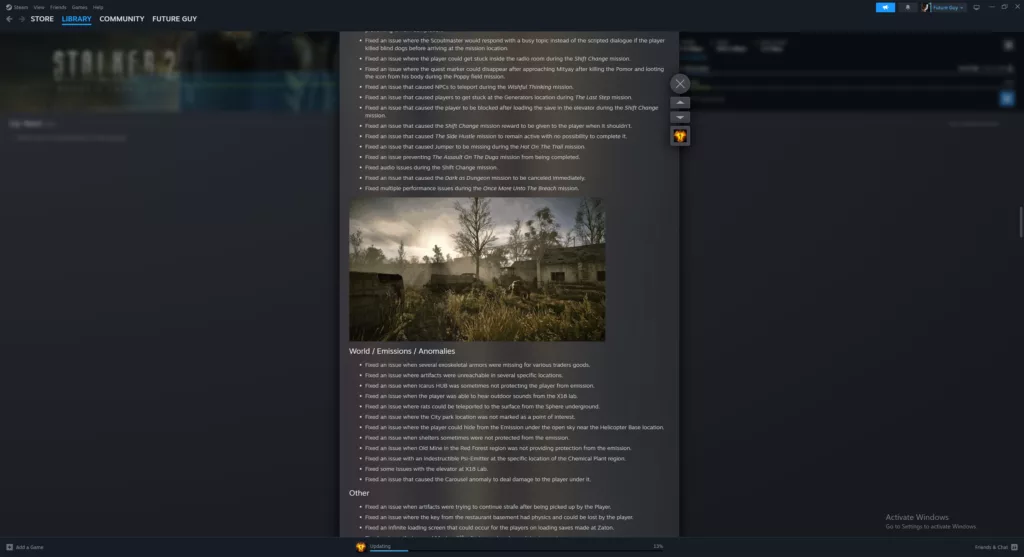Image resolution: width=1024 pixels, height=557 pixels.
Task: Click the Add a Game plus icon
Action: (9, 547)
